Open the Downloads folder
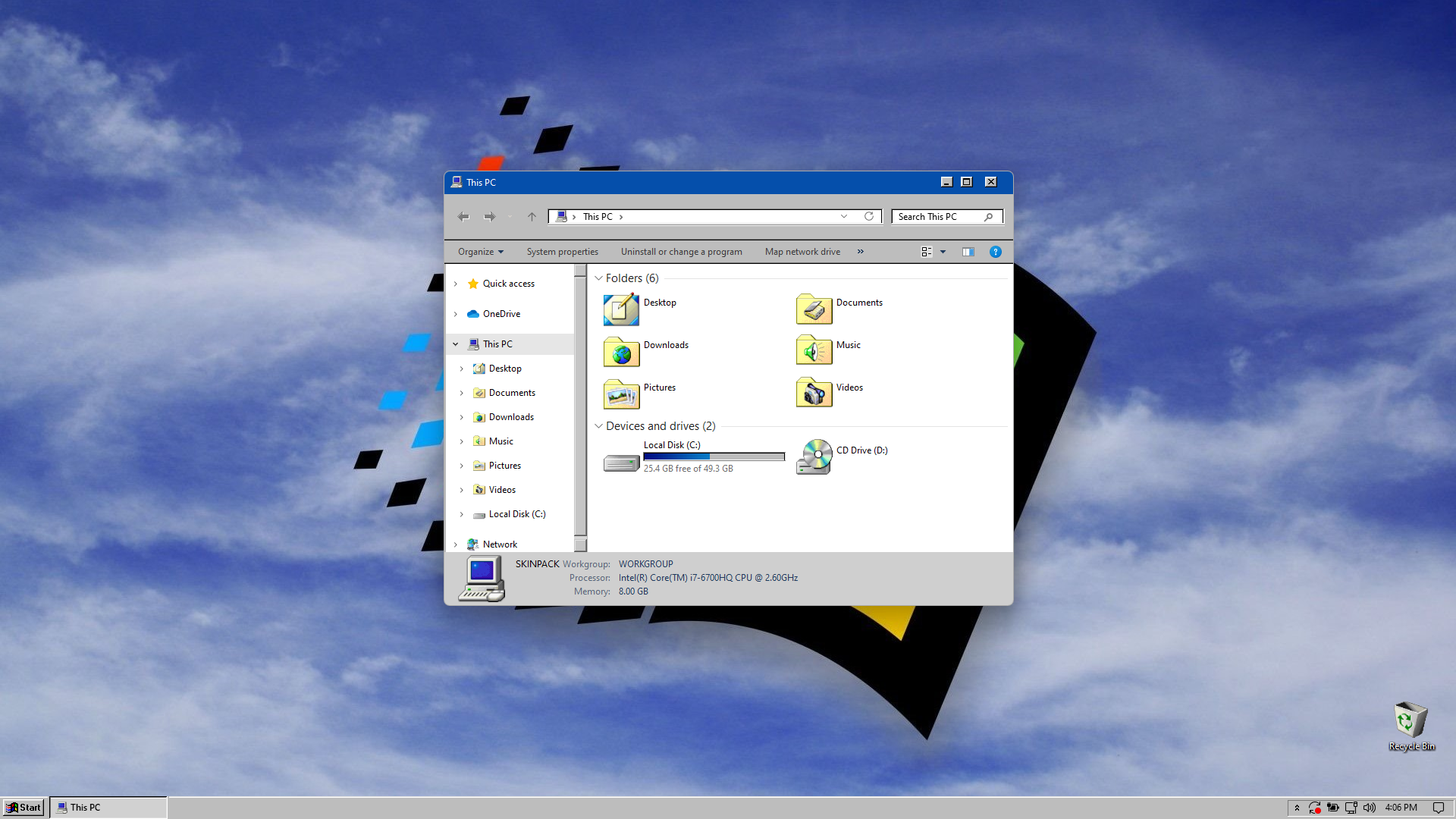 point(665,344)
